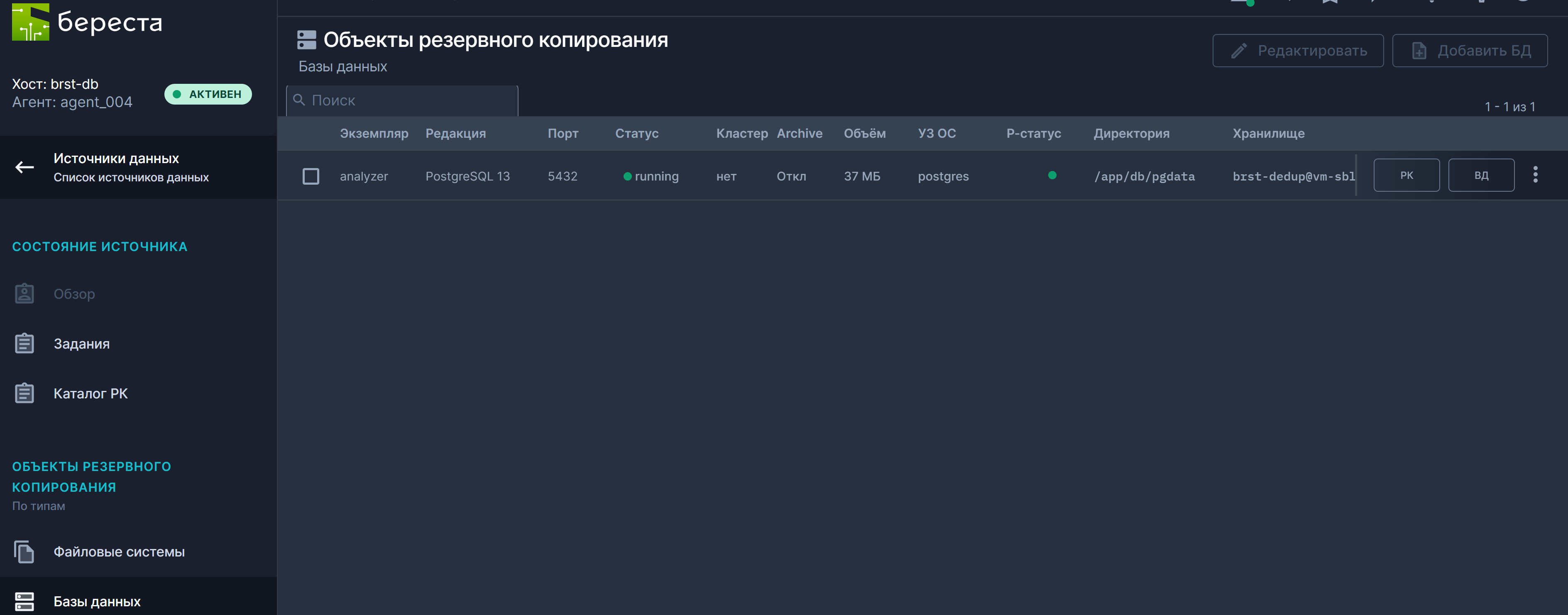Viewport: 1568px width, 615px height.
Task: Select the Задания clipboard icon
Action: pos(24,343)
